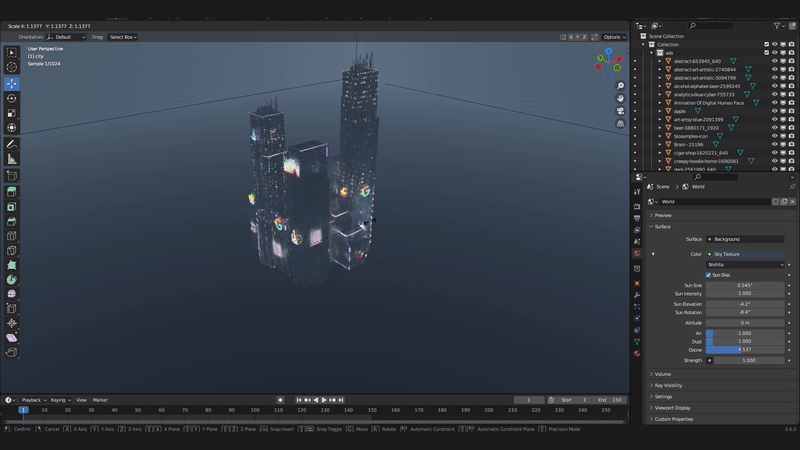
Task: Select the Shear tool
Action: coord(12,338)
